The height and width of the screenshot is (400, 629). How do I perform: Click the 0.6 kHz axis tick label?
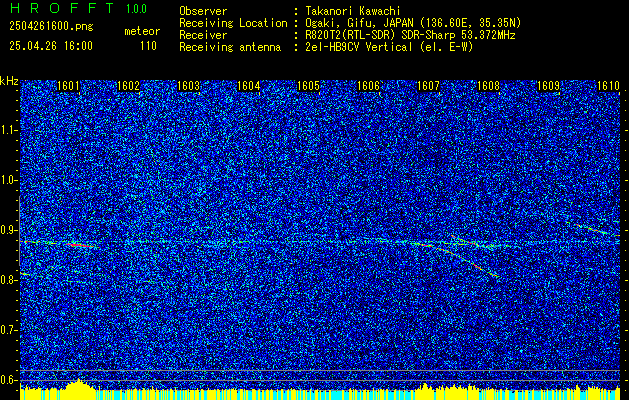[8, 380]
